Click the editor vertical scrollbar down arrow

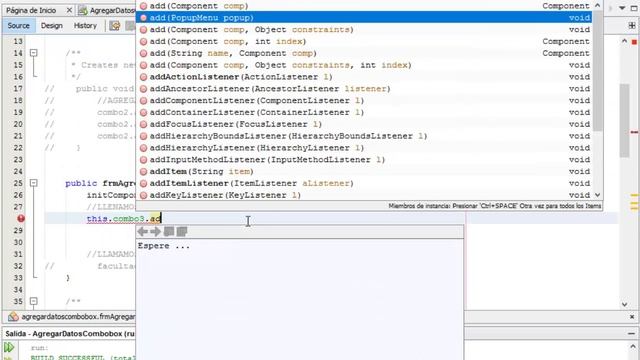pyautogui.click(x=624, y=304)
